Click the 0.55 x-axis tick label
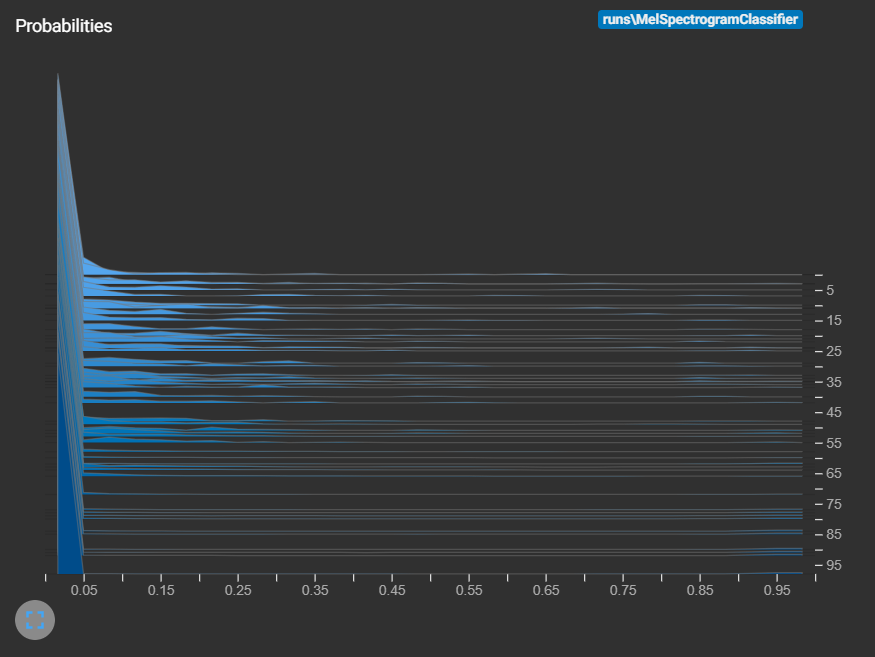This screenshot has height=657, width=875. tap(469, 591)
